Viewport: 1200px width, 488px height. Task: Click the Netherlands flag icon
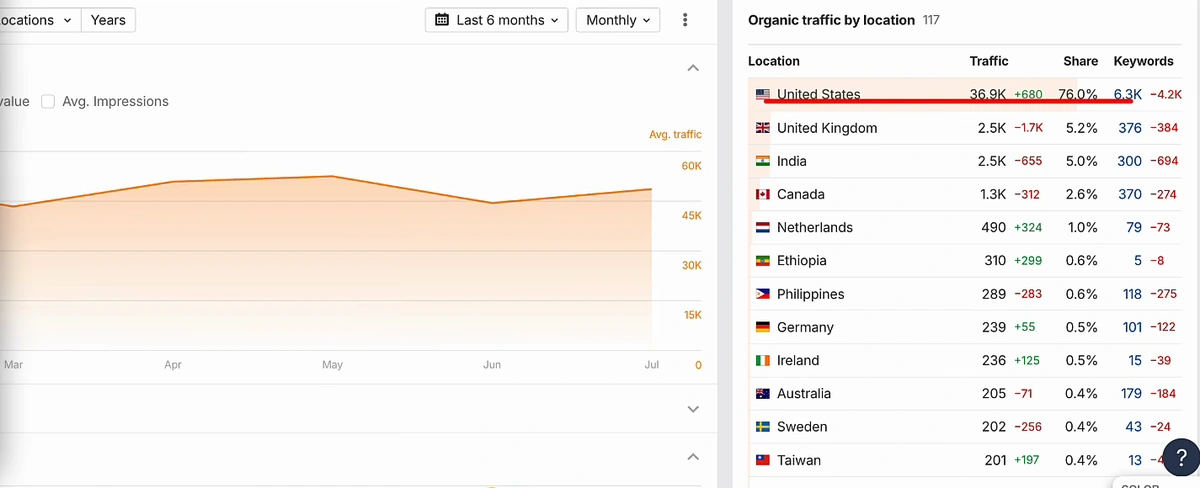click(763, 227)
